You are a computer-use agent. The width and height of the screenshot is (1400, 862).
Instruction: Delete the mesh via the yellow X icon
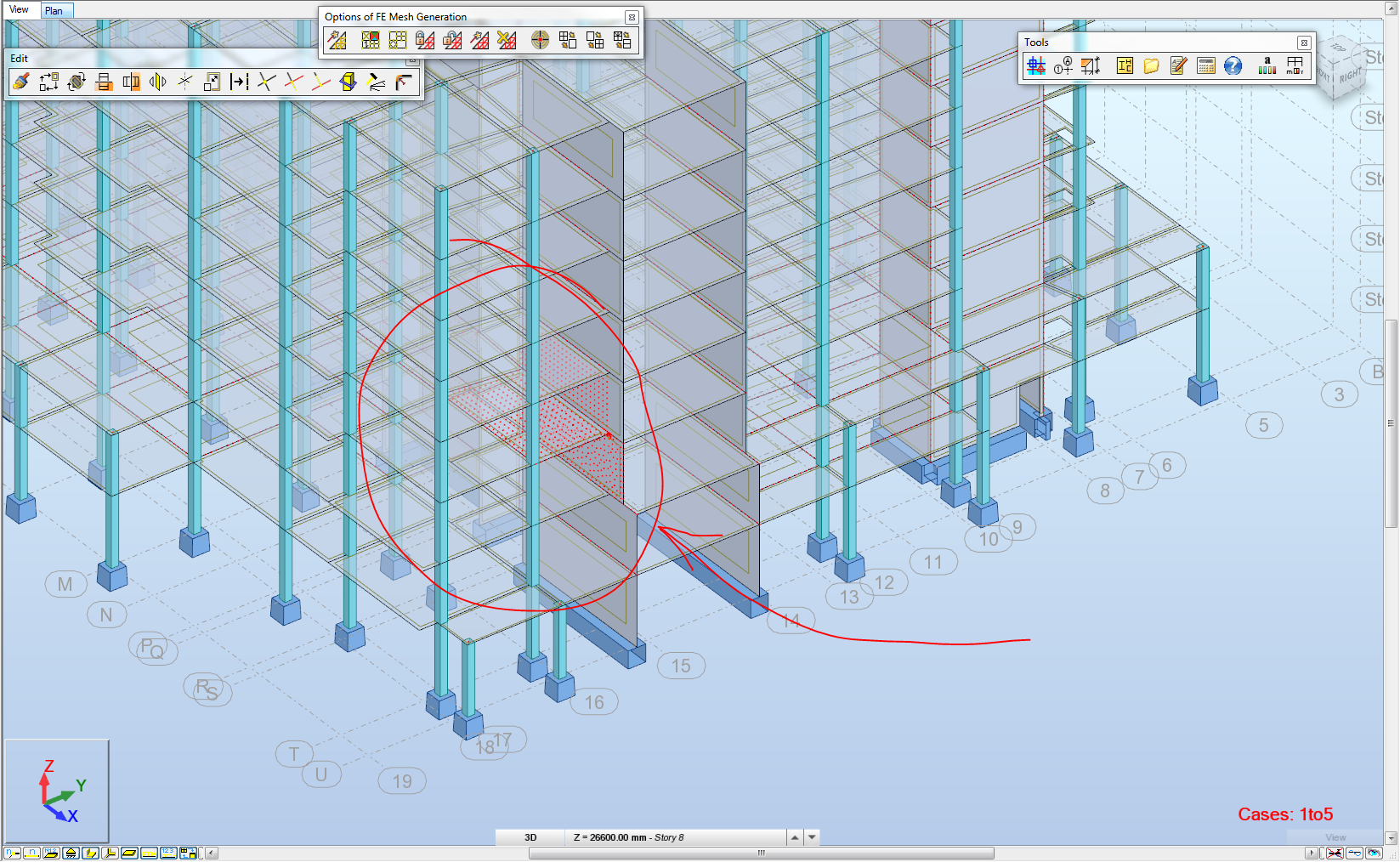pos(507,40)
